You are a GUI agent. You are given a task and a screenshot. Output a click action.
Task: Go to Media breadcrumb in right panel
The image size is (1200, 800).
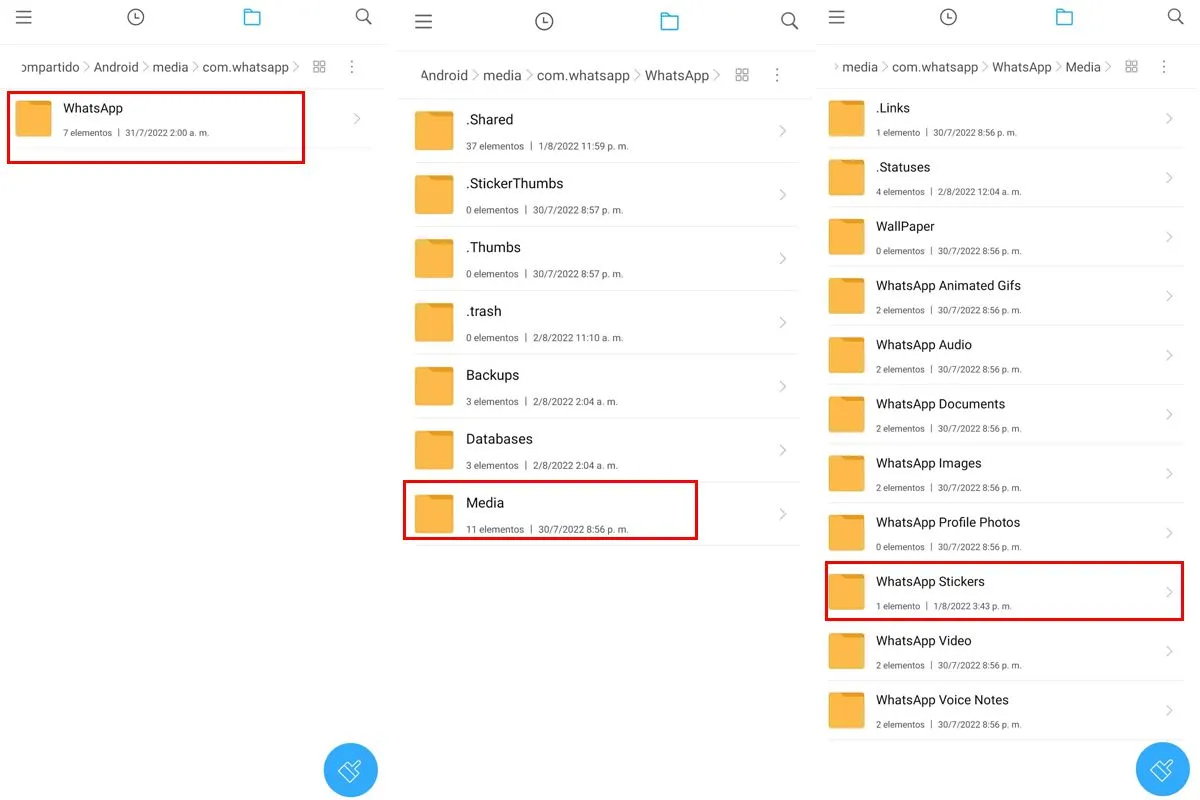click(x=1083, y=67)
